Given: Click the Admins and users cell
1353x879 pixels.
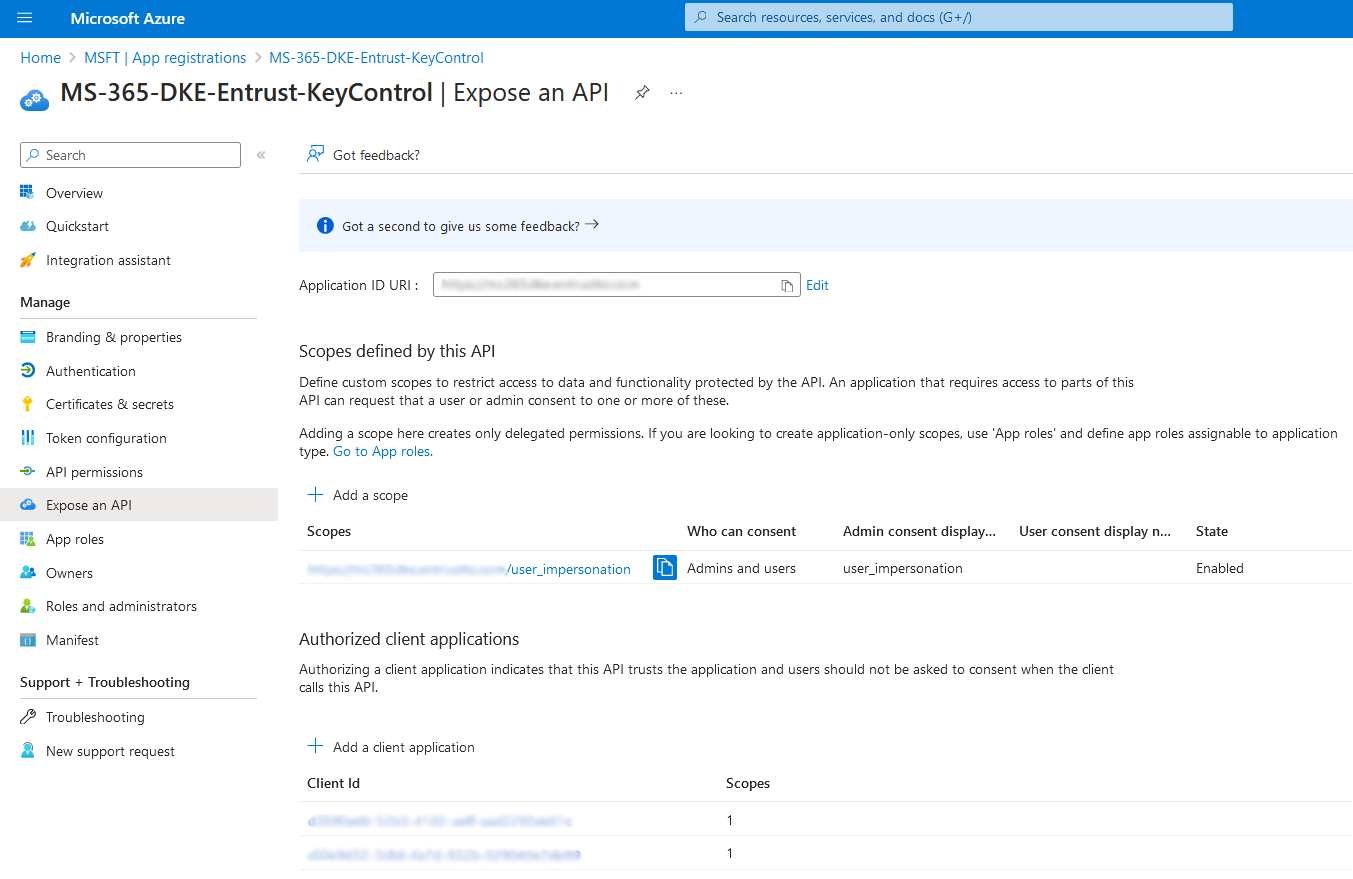Looking at the screenshot, I should (741, 568).
